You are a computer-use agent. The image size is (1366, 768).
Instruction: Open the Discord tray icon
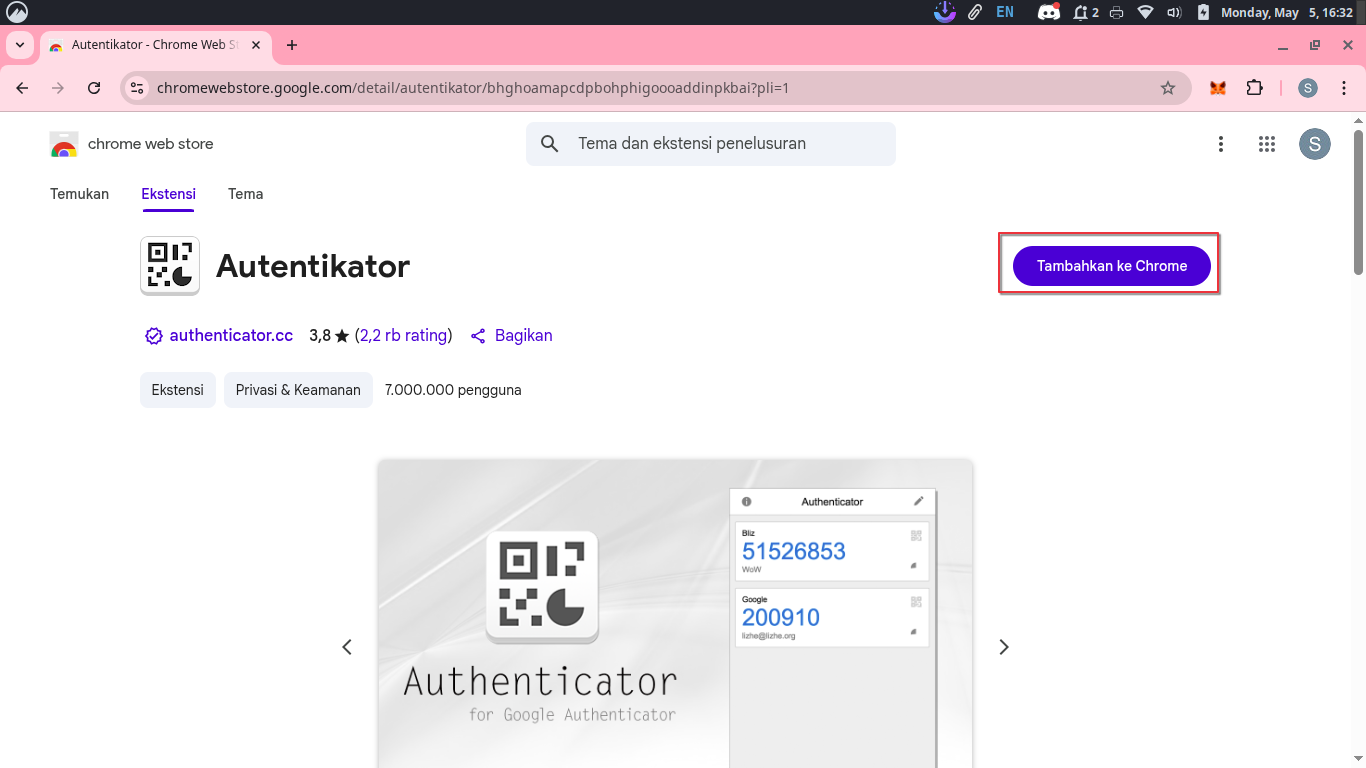click(x=1048, y=12)
